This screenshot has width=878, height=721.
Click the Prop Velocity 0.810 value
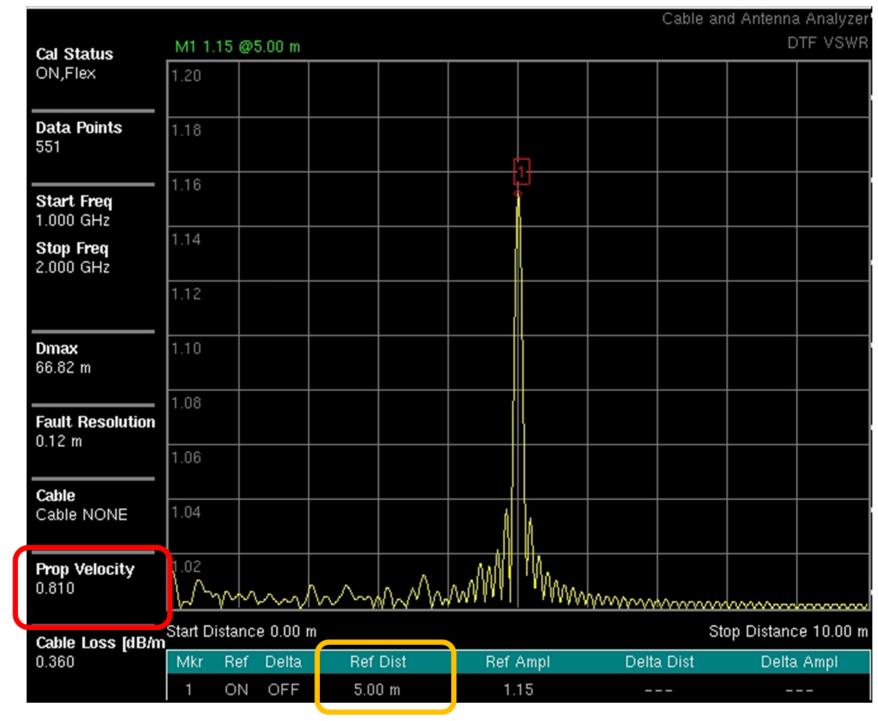55,588
